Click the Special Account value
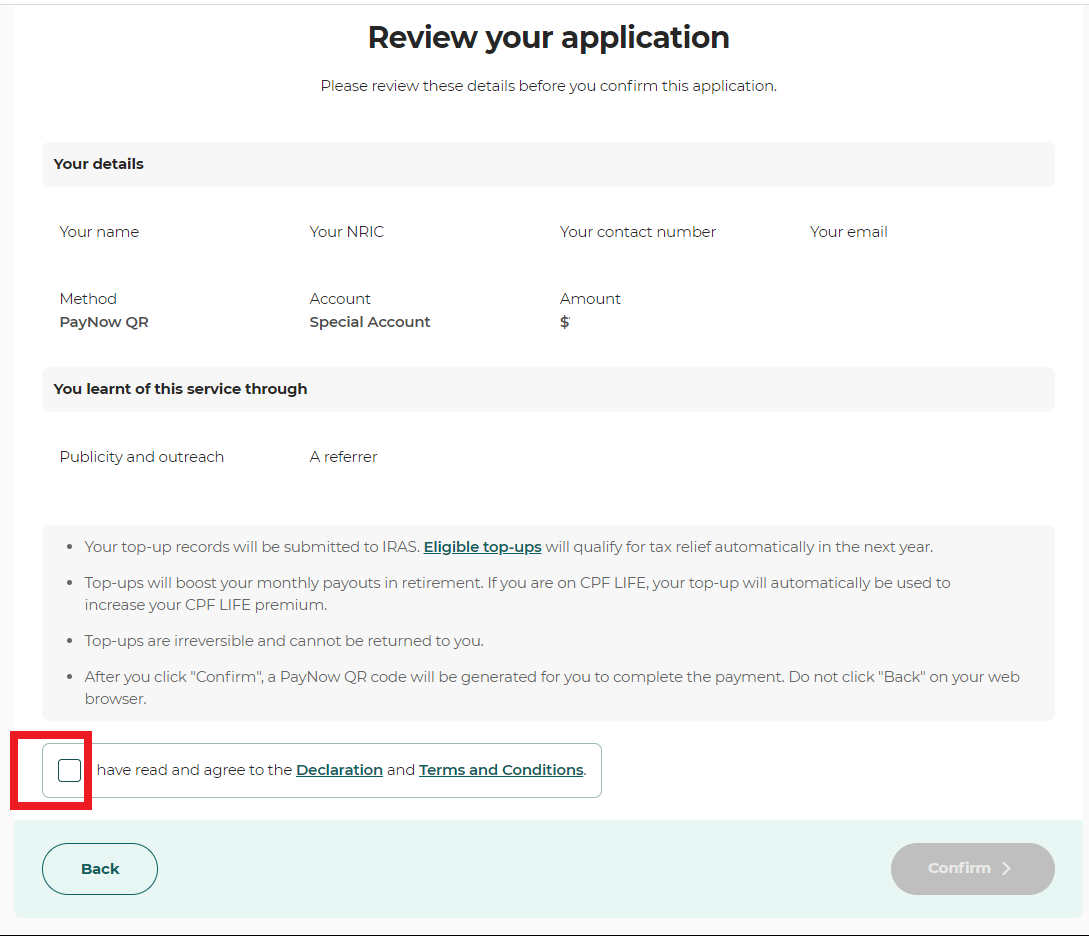The width and height of the screenshot is (1089, 936). pyautogui.click(x=370, y=322)
